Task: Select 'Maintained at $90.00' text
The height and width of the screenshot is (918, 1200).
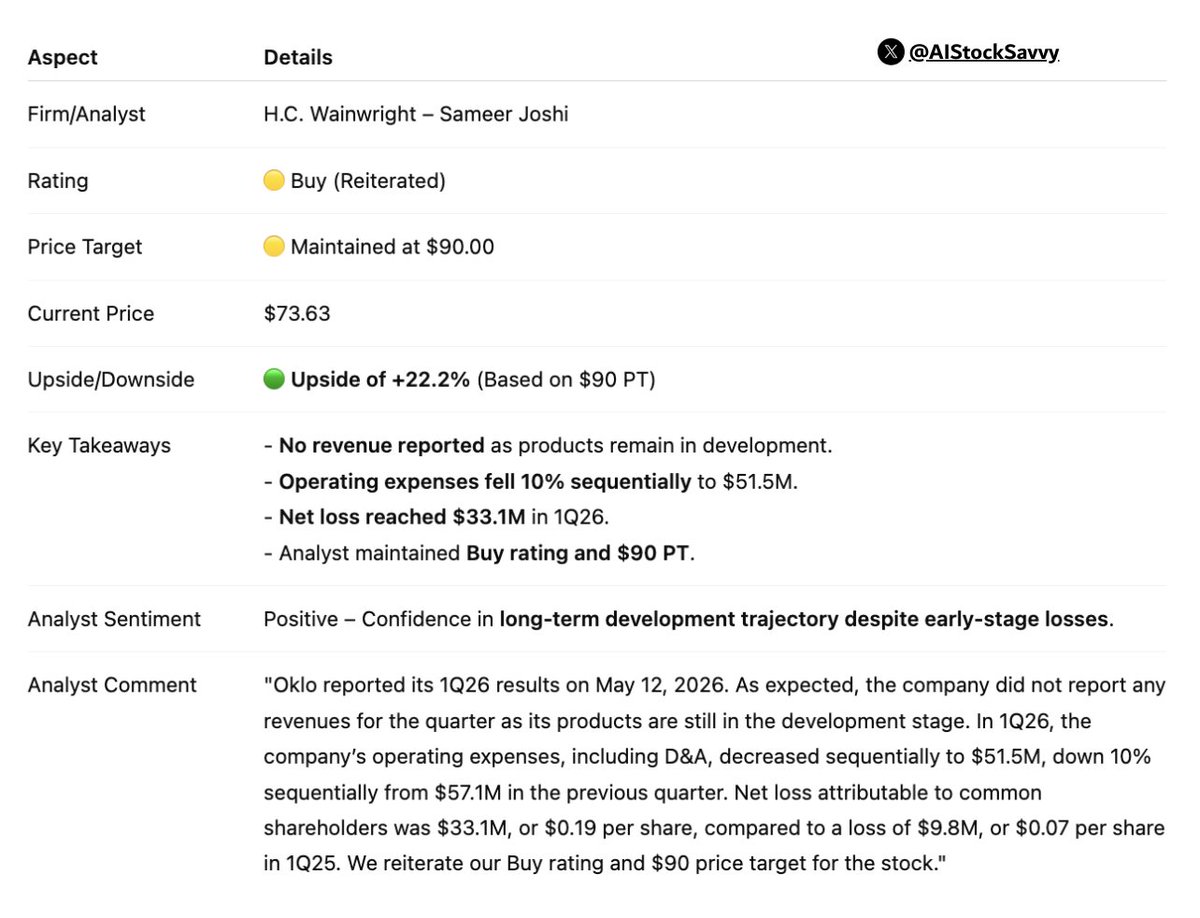Action: click(392, 247)
